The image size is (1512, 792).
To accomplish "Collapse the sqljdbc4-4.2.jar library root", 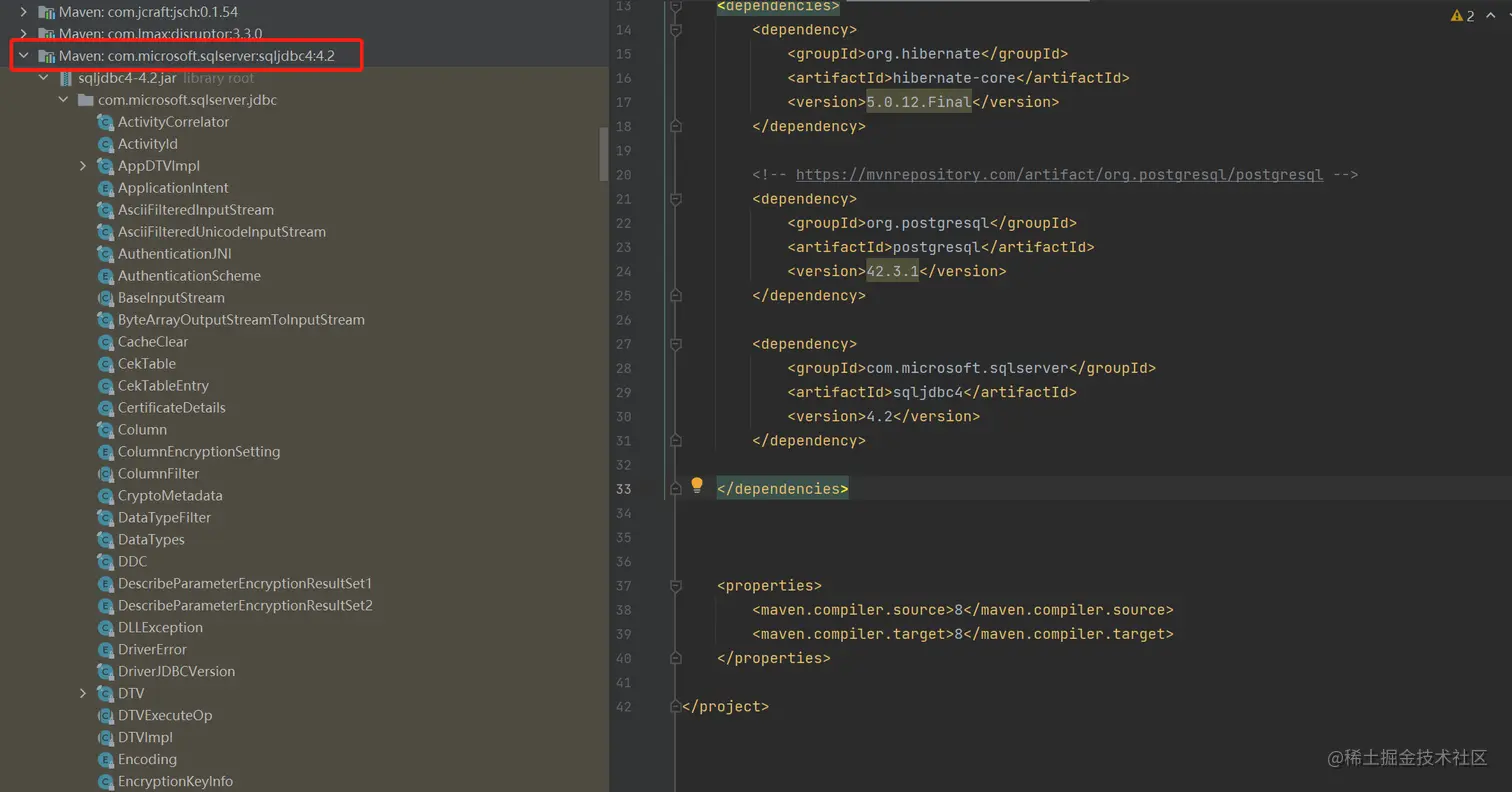I will pyautogui.click(x=43, y=78).
